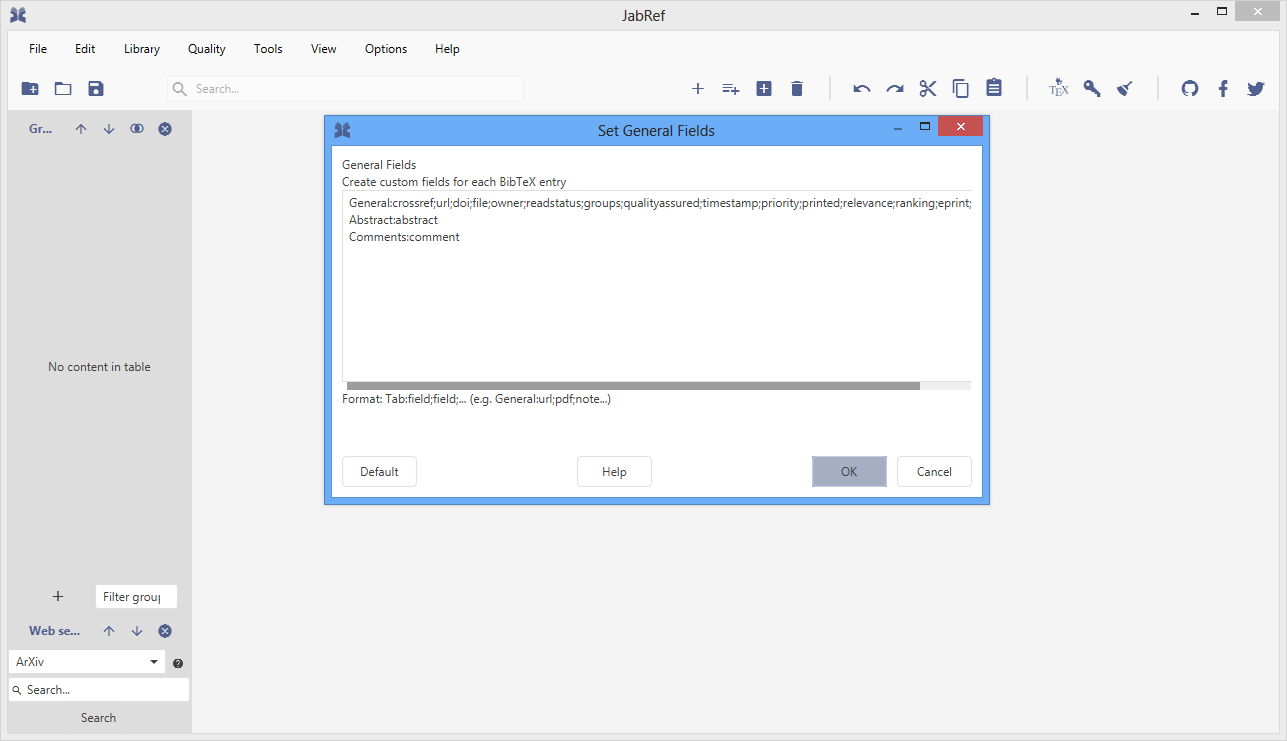This screenshot has width=1287, height=741.
Task: Open library via folder icon
Action: coord(63,89)
